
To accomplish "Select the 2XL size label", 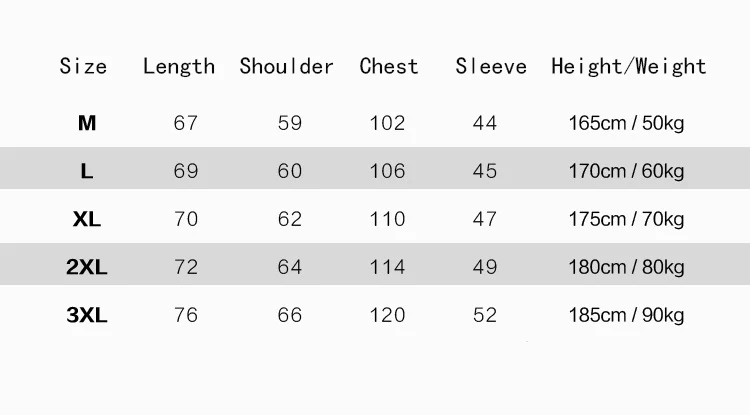I will [x=87, y=267].
